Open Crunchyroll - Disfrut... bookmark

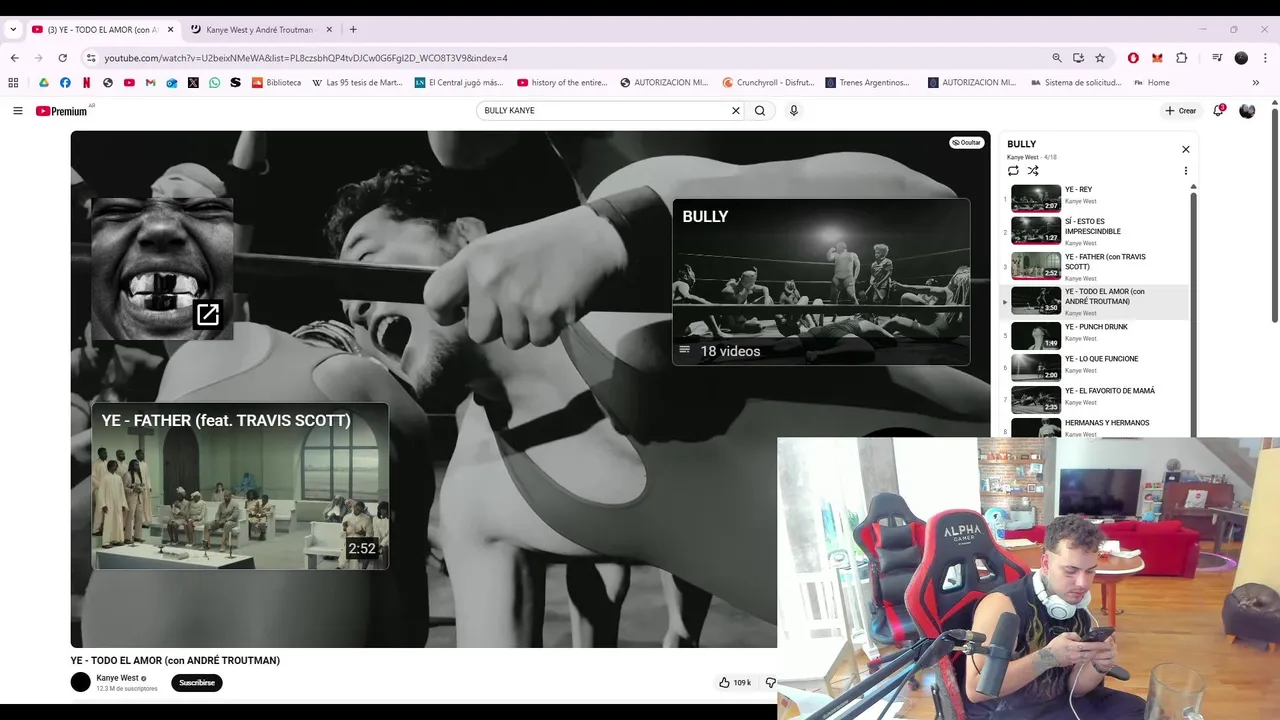768,83
